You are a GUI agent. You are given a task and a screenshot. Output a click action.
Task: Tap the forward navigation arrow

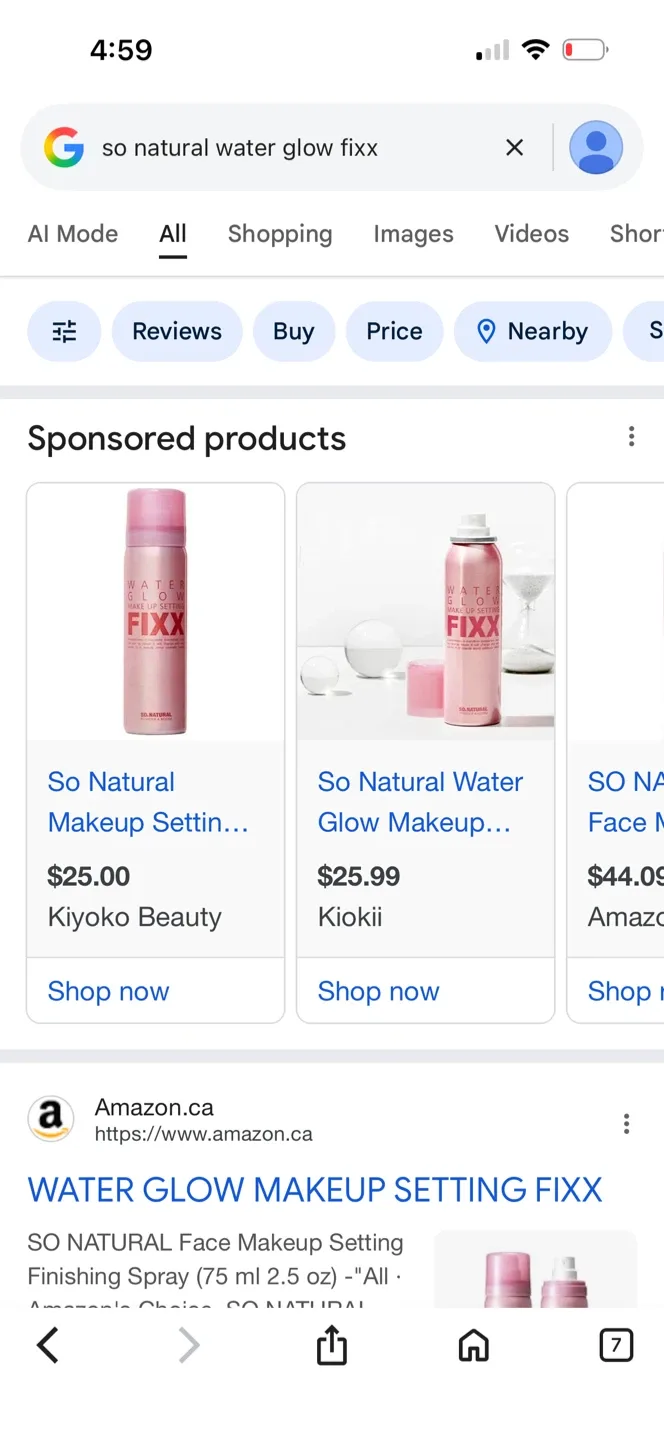pyautogui.click(x=189, y=1345)
